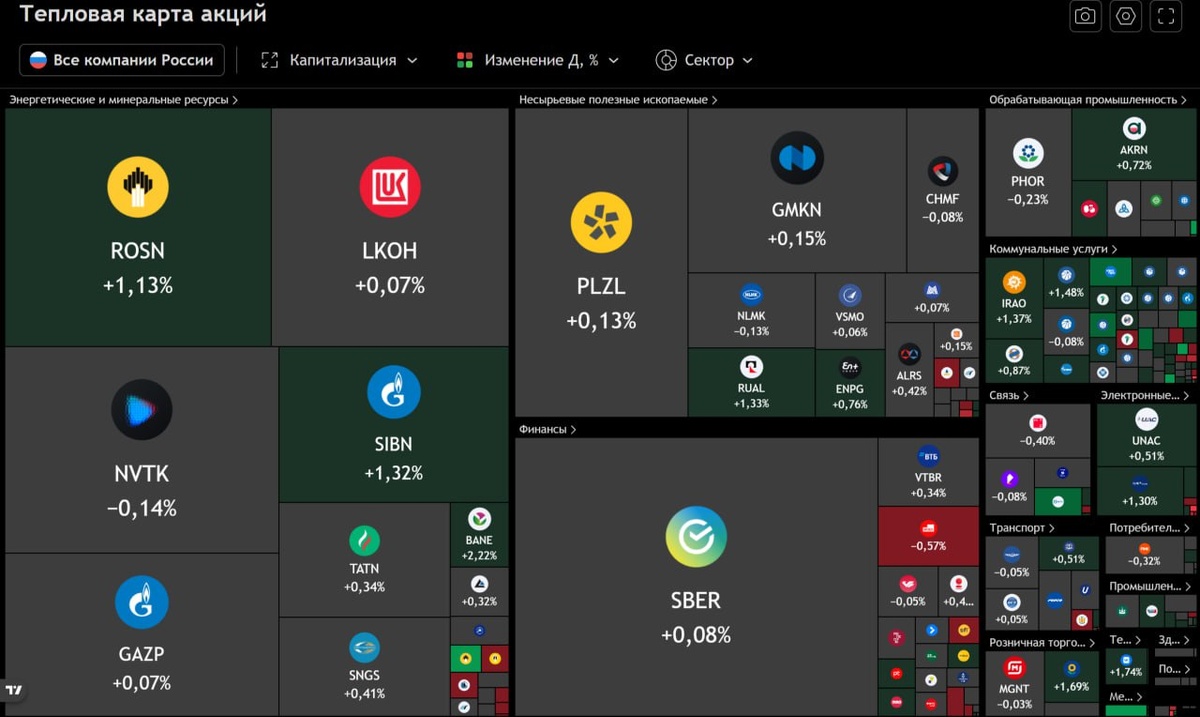
Task: Open the VTBR VTB tile
Action: tap(929, 472)
